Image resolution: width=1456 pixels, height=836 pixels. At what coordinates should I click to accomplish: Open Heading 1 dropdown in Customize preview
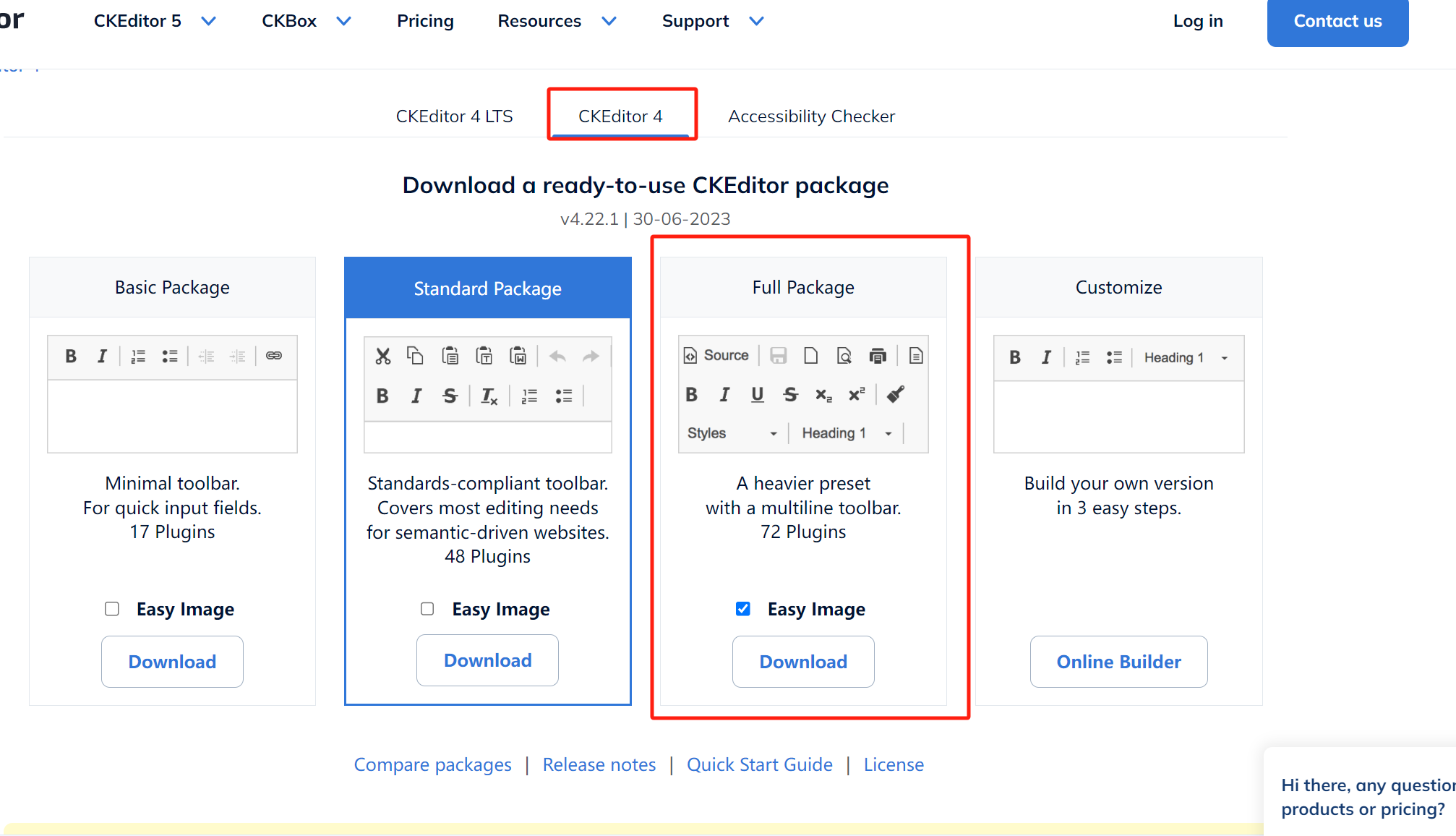pyautogui.click(x=1186, y=357)
